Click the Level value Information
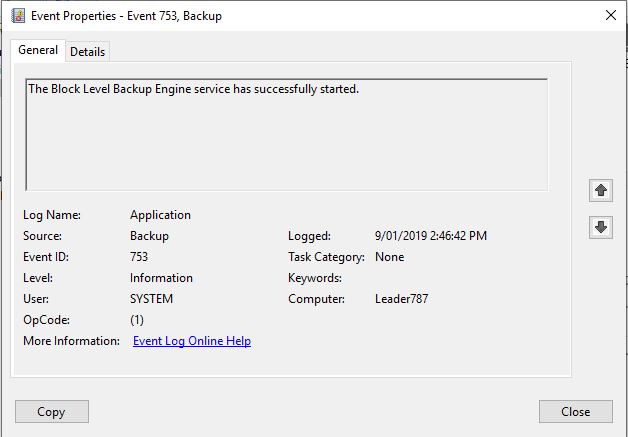The width and height of the screenshot is (628, 437). tap(161, 278)
